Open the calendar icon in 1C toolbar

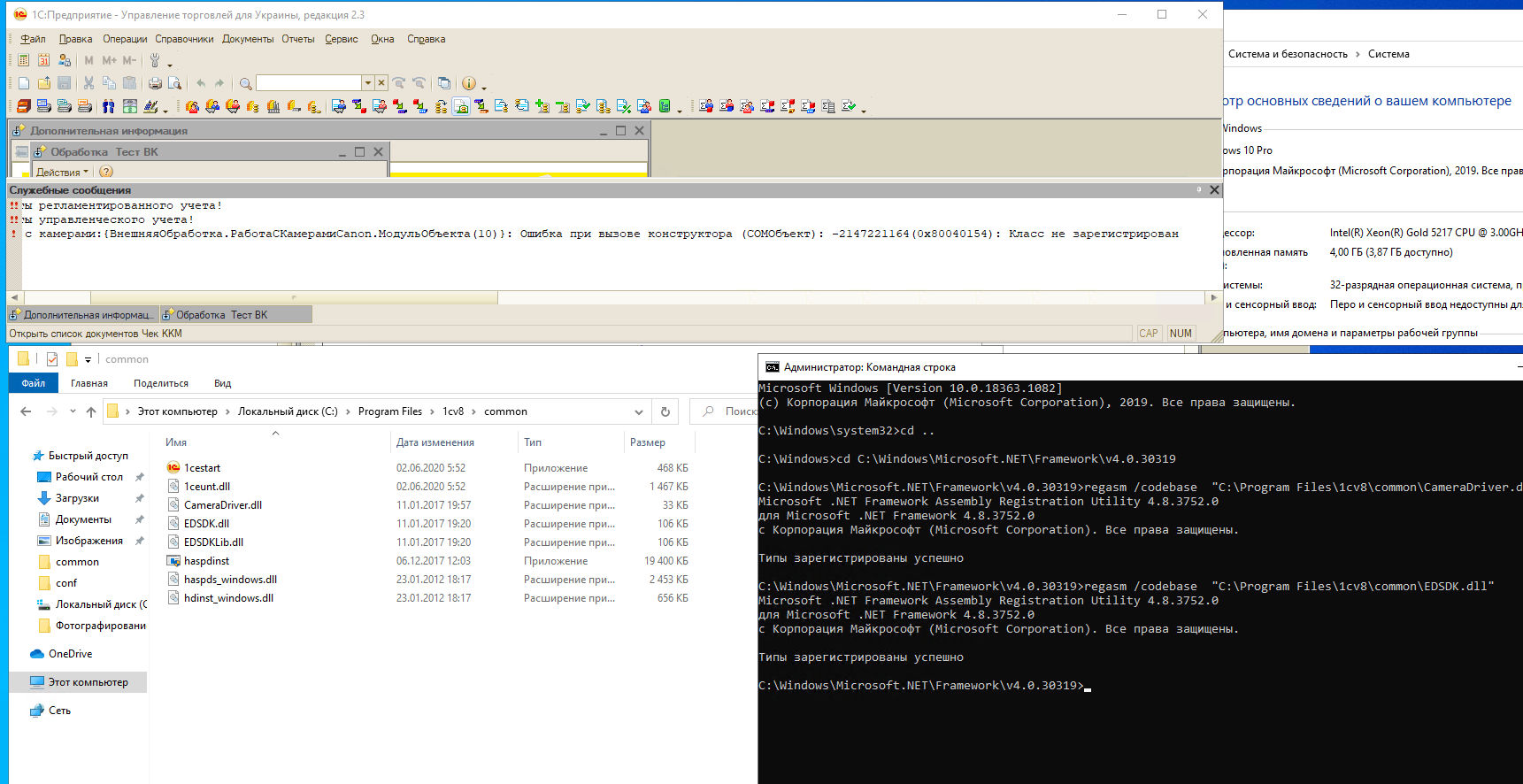click(43, 60)
